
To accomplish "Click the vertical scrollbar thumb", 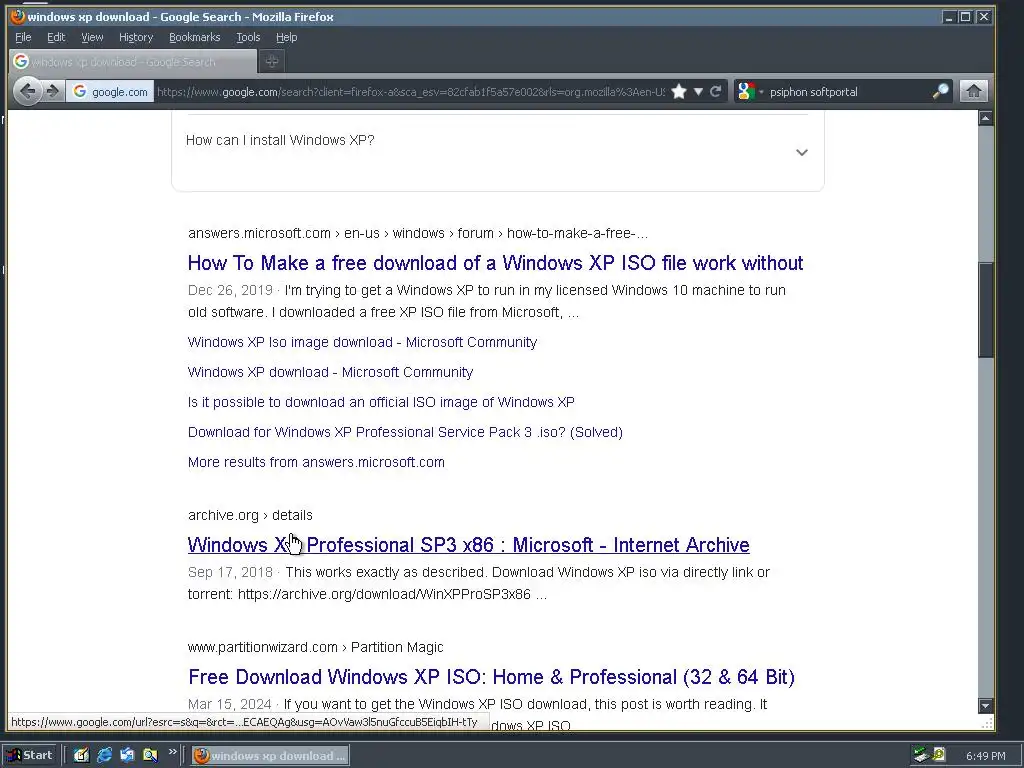I will pyautogui.click(x=985, y=310).
